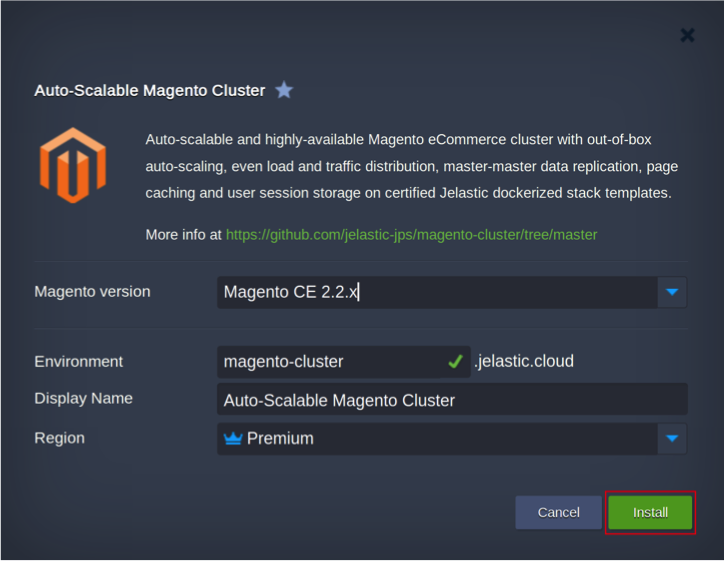The height and width of the screenshot is (561, 725).
Task: Click the star favorite icon beside the title
Action: 284,90
